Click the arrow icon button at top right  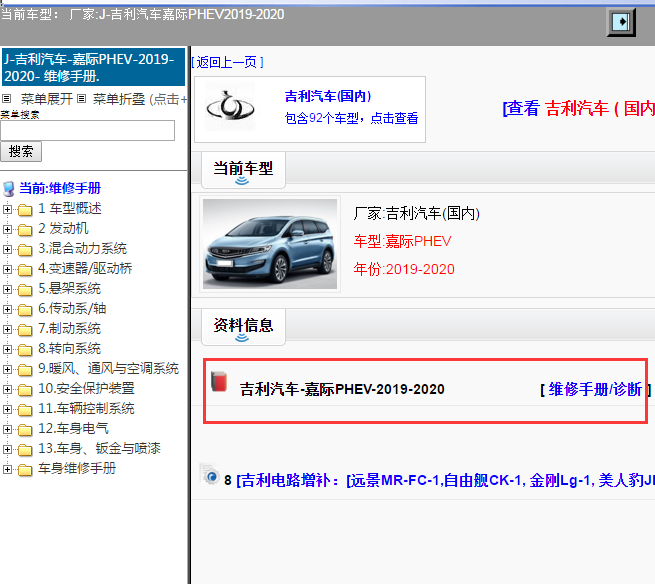pyautogui.click(x=621, y=22)
